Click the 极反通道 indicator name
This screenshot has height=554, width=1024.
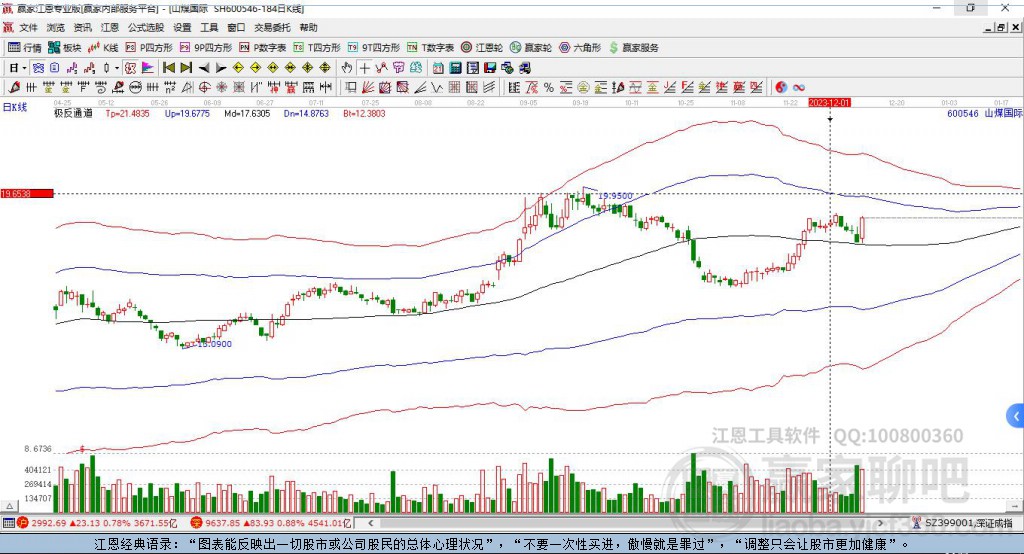click(73, 113)
